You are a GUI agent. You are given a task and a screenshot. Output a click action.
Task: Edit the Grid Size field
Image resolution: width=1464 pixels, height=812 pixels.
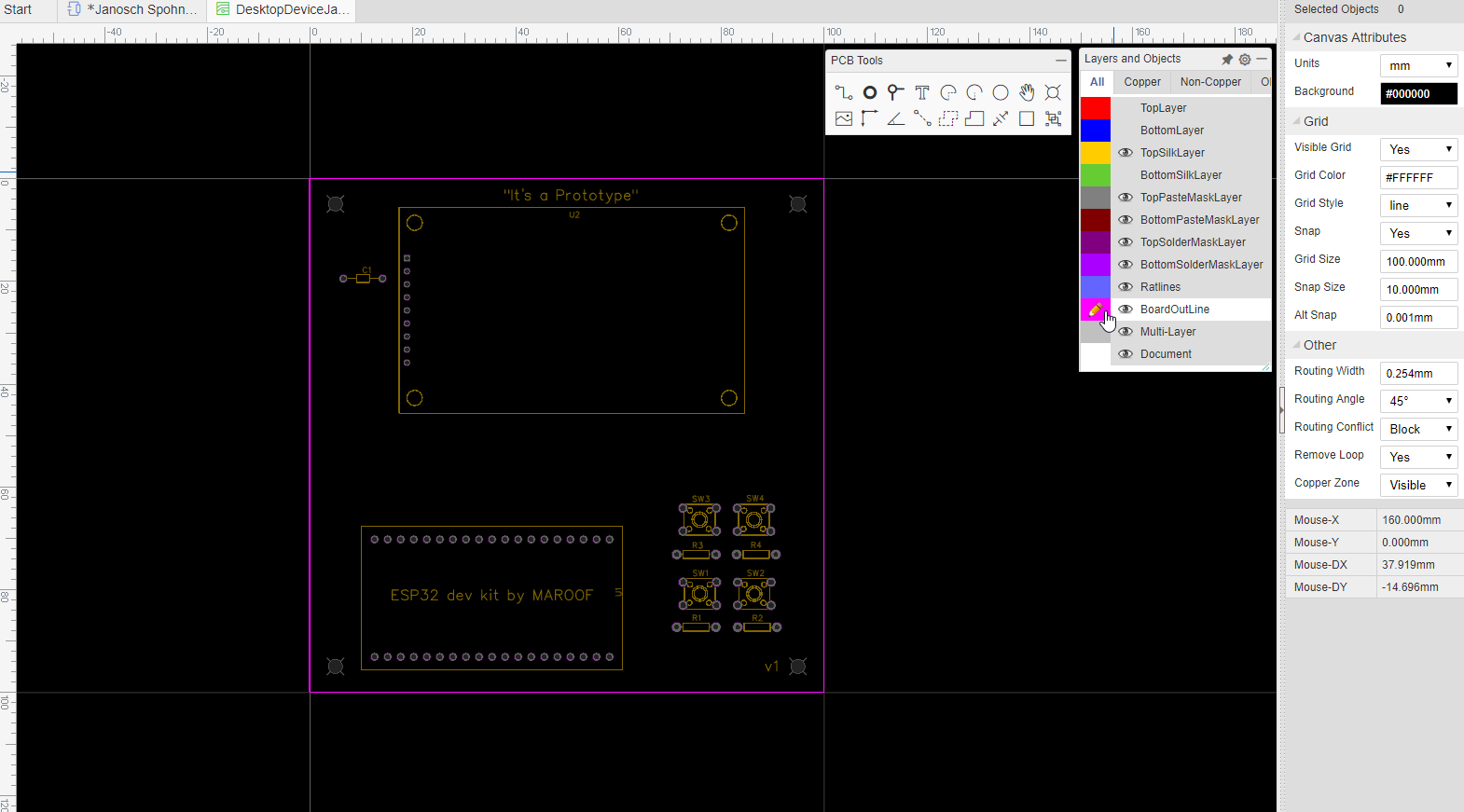tap(1418, 261)
